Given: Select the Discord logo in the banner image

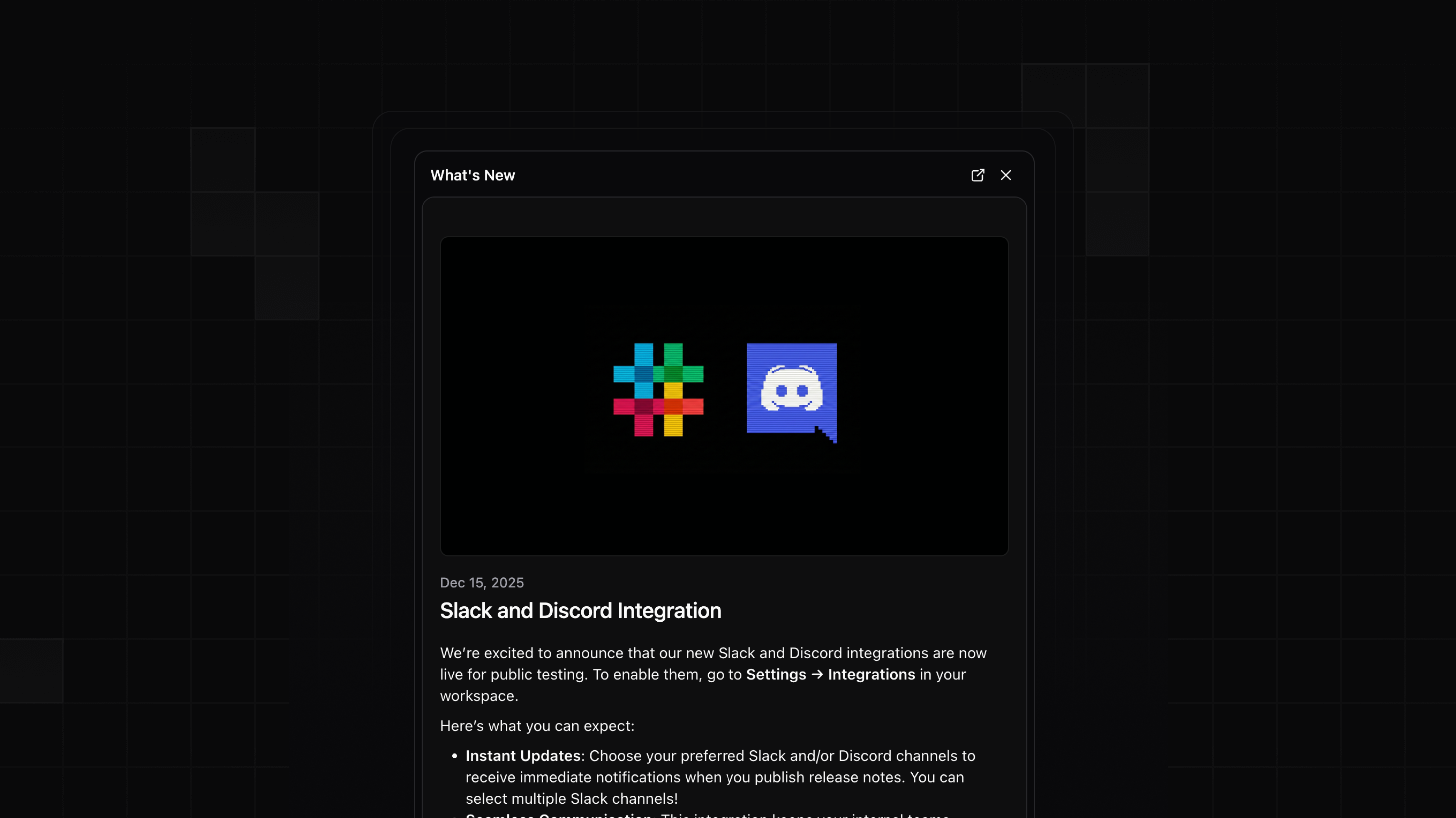Looking at the screenshot, I should coord(791,393).
